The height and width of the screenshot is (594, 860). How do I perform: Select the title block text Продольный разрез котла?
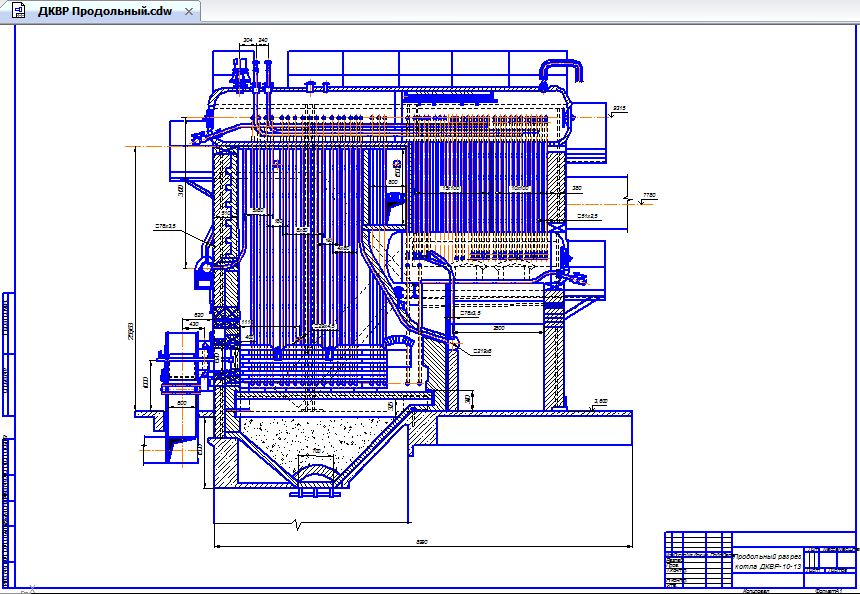point(767,561)
